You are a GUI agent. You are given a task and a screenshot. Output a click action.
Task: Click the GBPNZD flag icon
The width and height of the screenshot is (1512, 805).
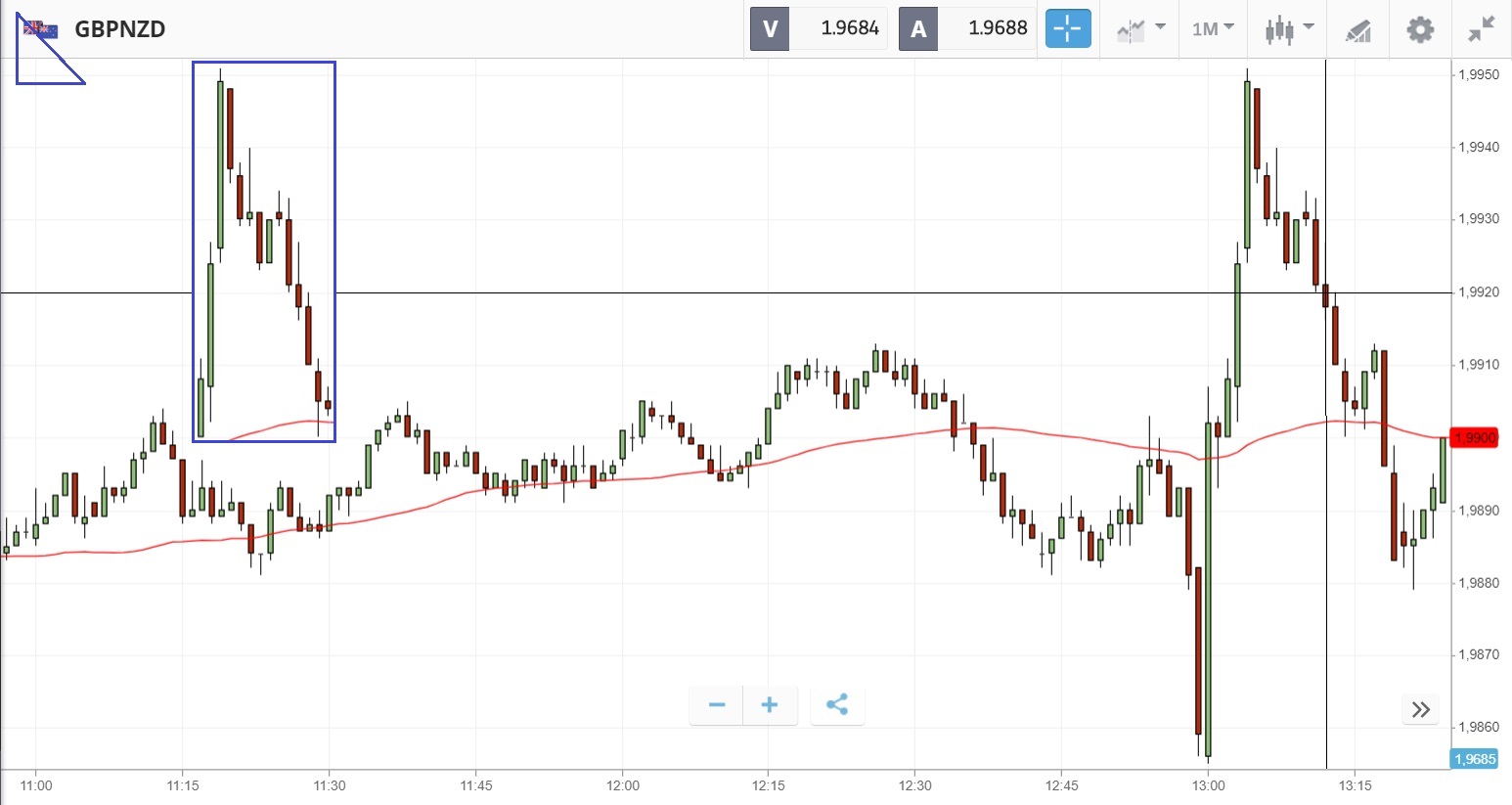tap(41, 29)
